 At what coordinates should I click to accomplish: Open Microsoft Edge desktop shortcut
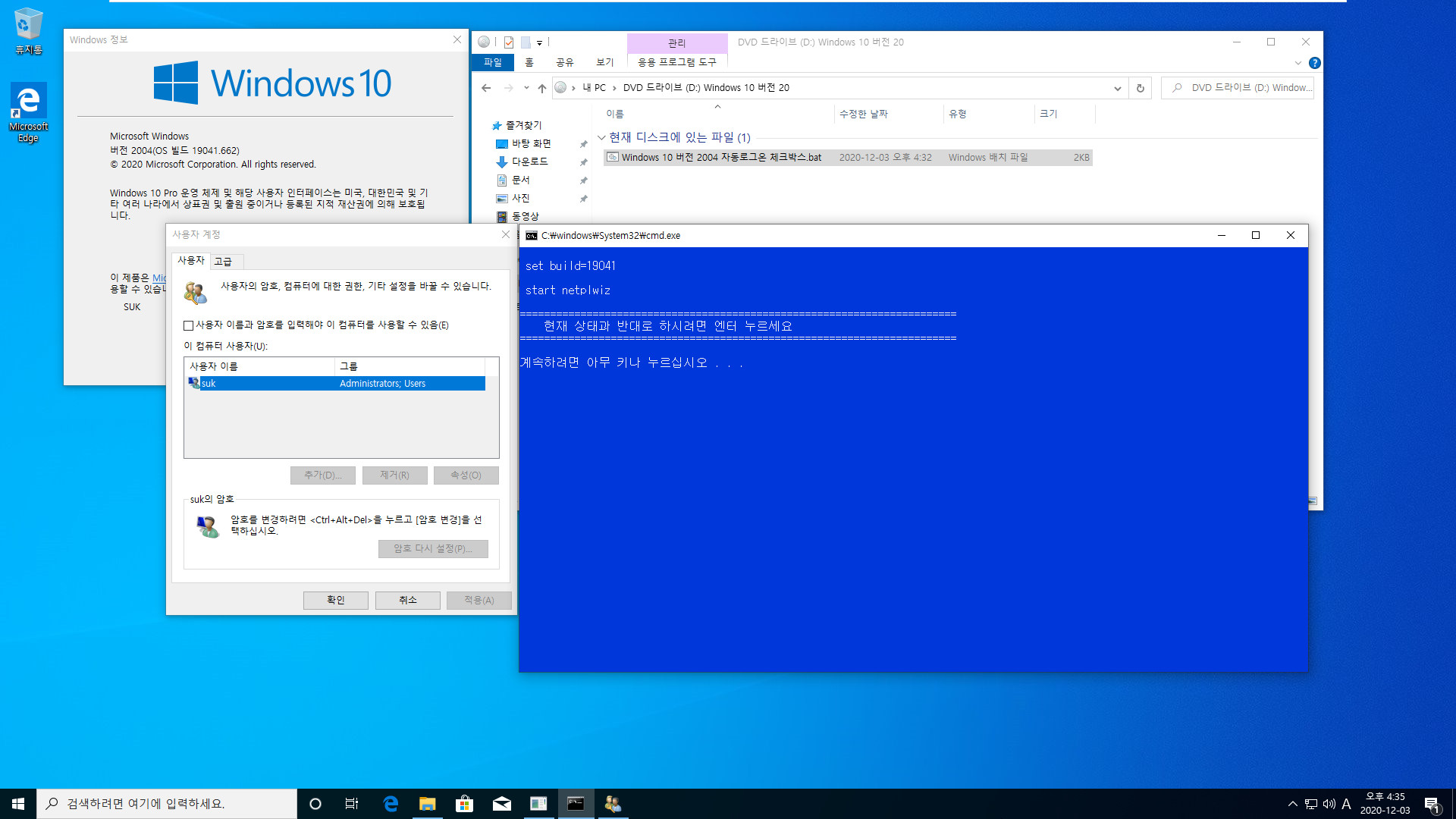coord(28,112)
